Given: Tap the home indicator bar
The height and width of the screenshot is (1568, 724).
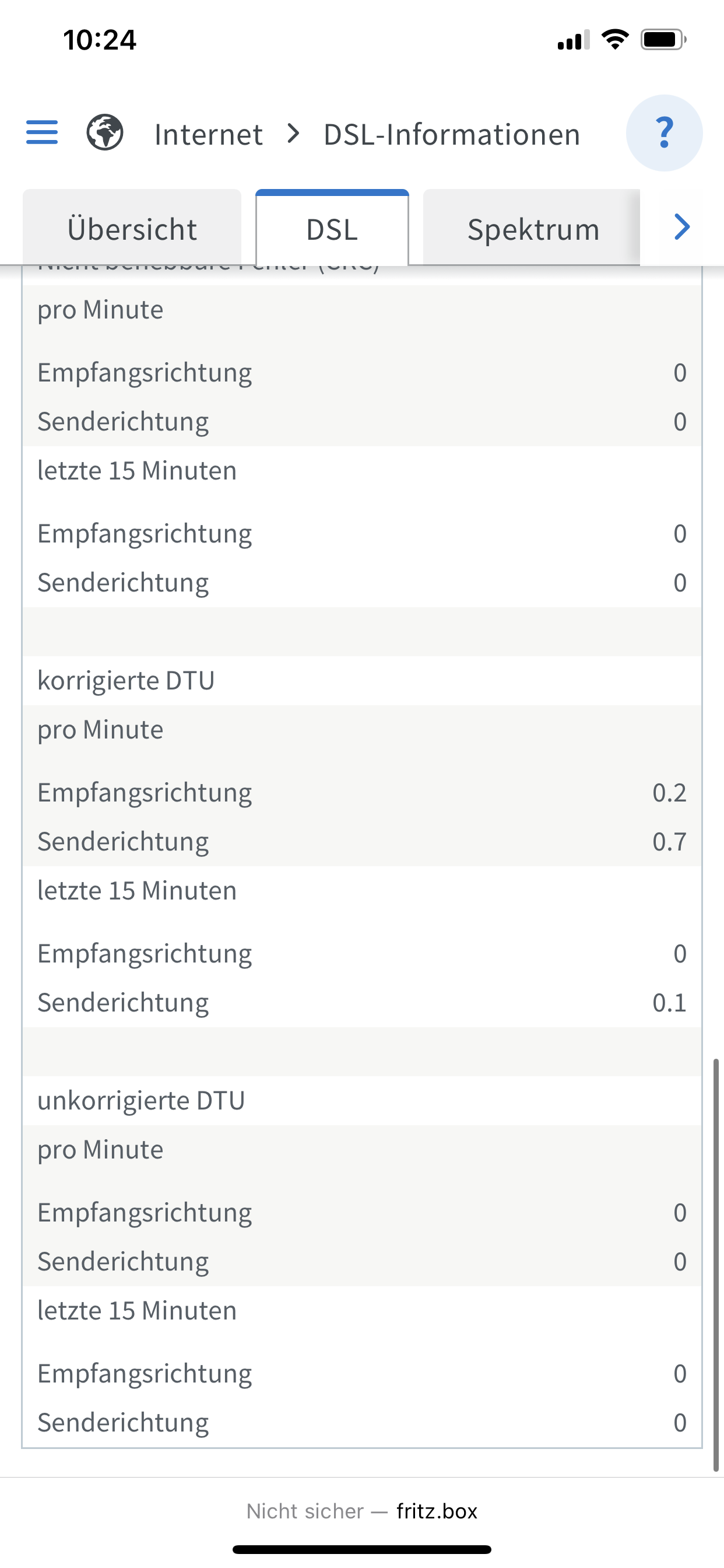Looking at the screenshot, I should coord(362,1549).
